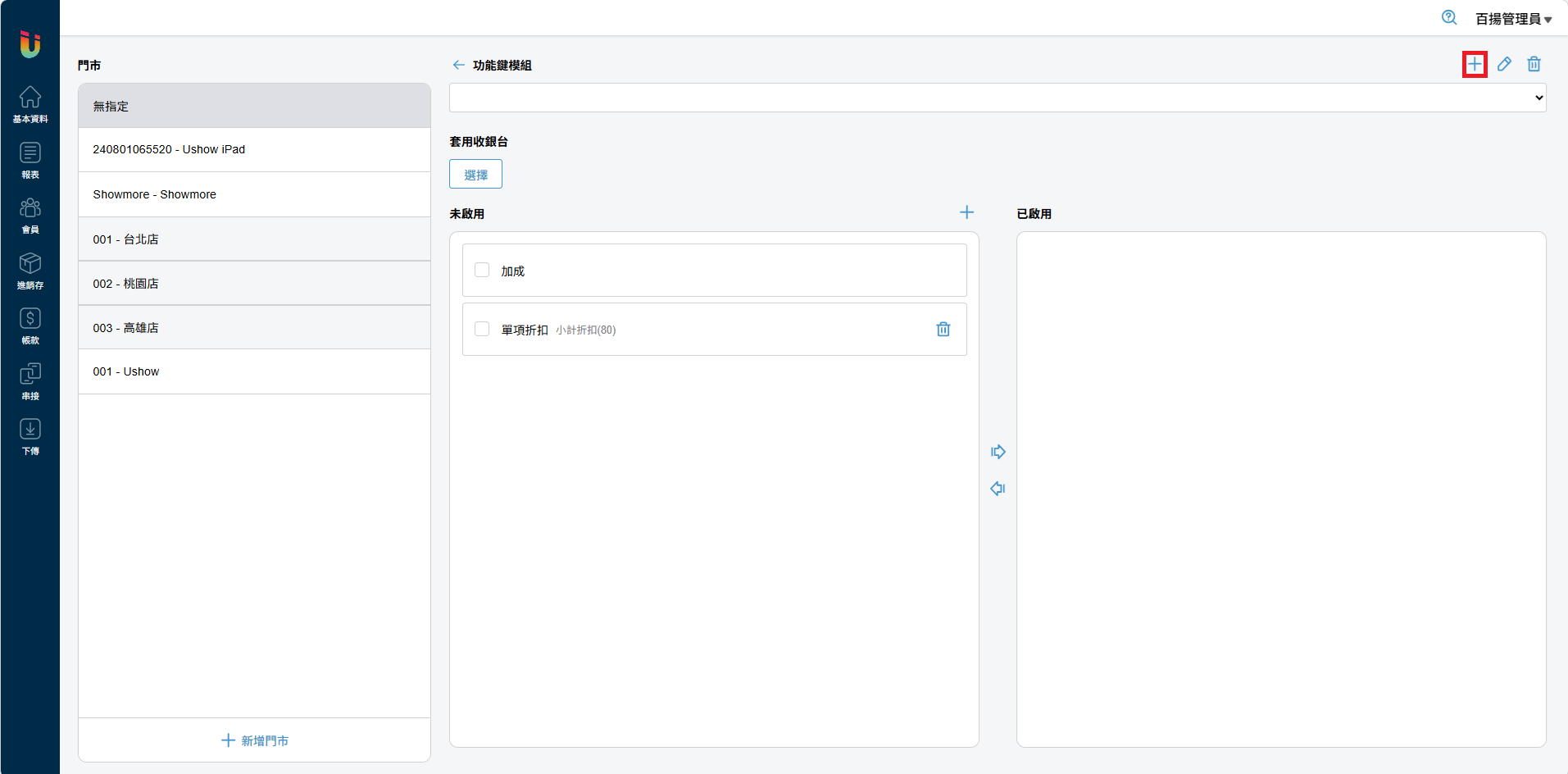The image size is (1568, 774).
Task: Click the add function key module plus icon
Action: pos(1474,64)
